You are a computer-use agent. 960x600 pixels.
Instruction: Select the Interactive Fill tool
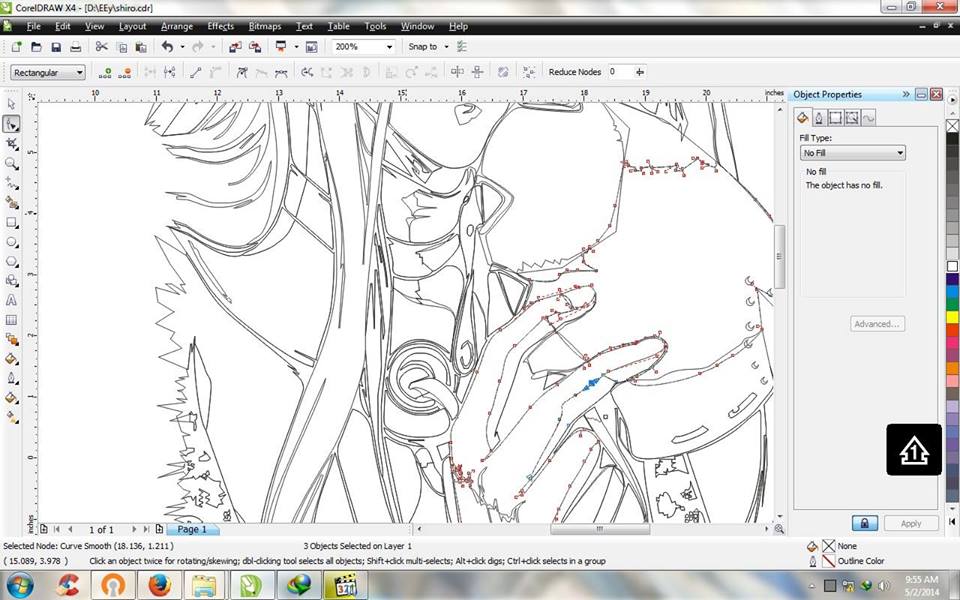click(x=11, y=418)
